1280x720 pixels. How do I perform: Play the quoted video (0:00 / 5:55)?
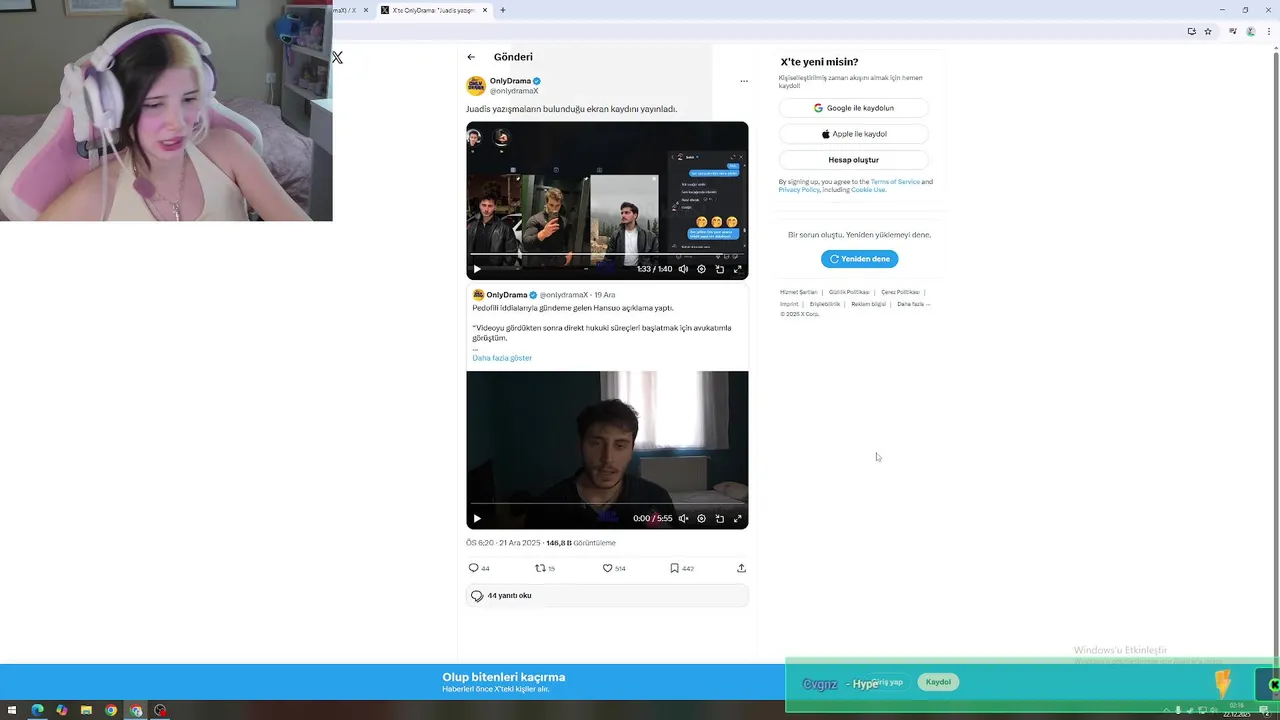click(x=477, y=518)
